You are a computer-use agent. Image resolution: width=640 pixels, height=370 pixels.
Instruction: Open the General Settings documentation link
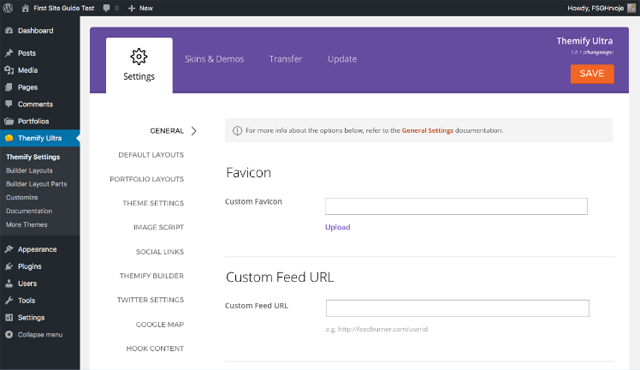427,131
